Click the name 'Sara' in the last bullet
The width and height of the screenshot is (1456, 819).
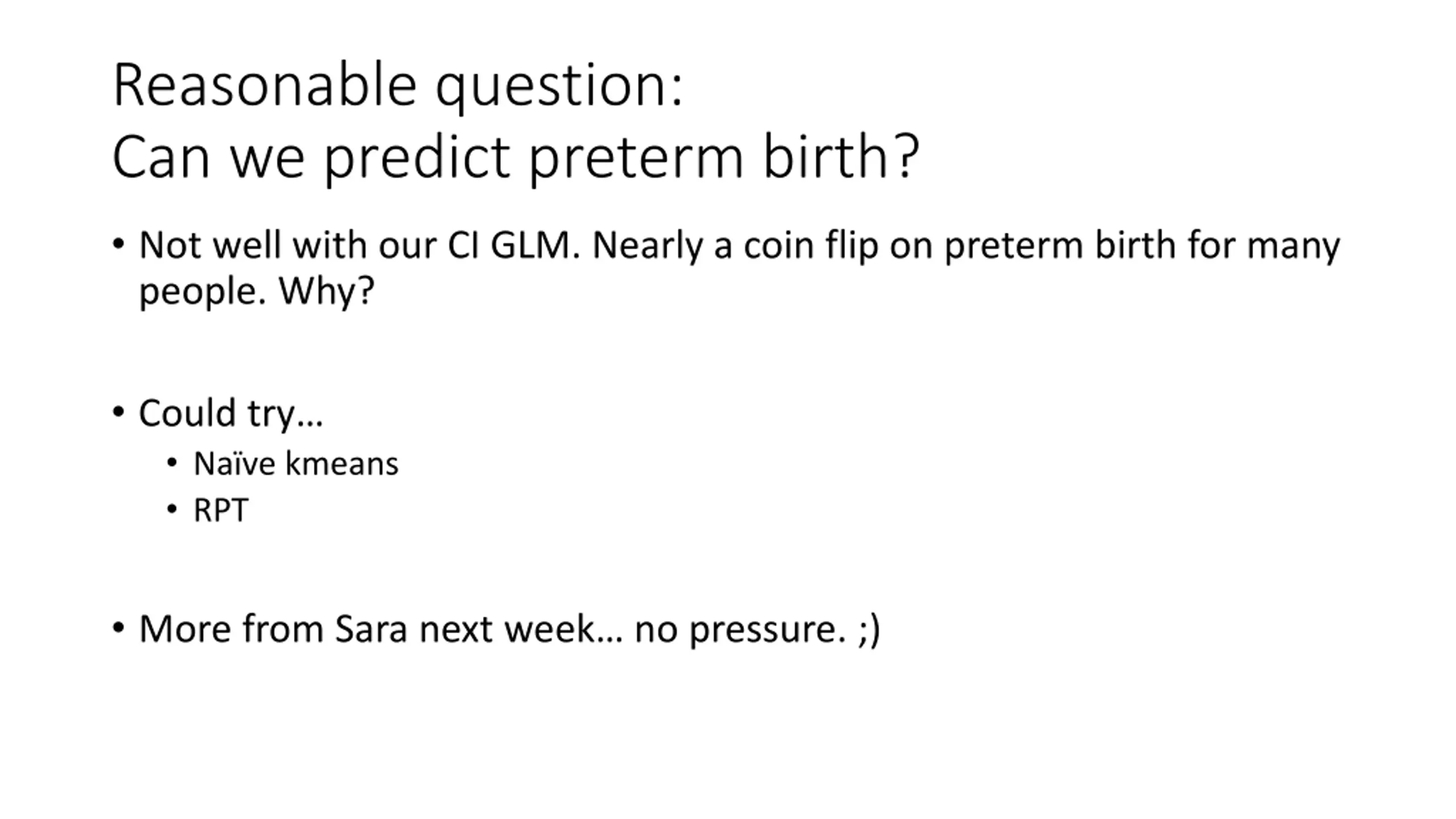(371, 629)
